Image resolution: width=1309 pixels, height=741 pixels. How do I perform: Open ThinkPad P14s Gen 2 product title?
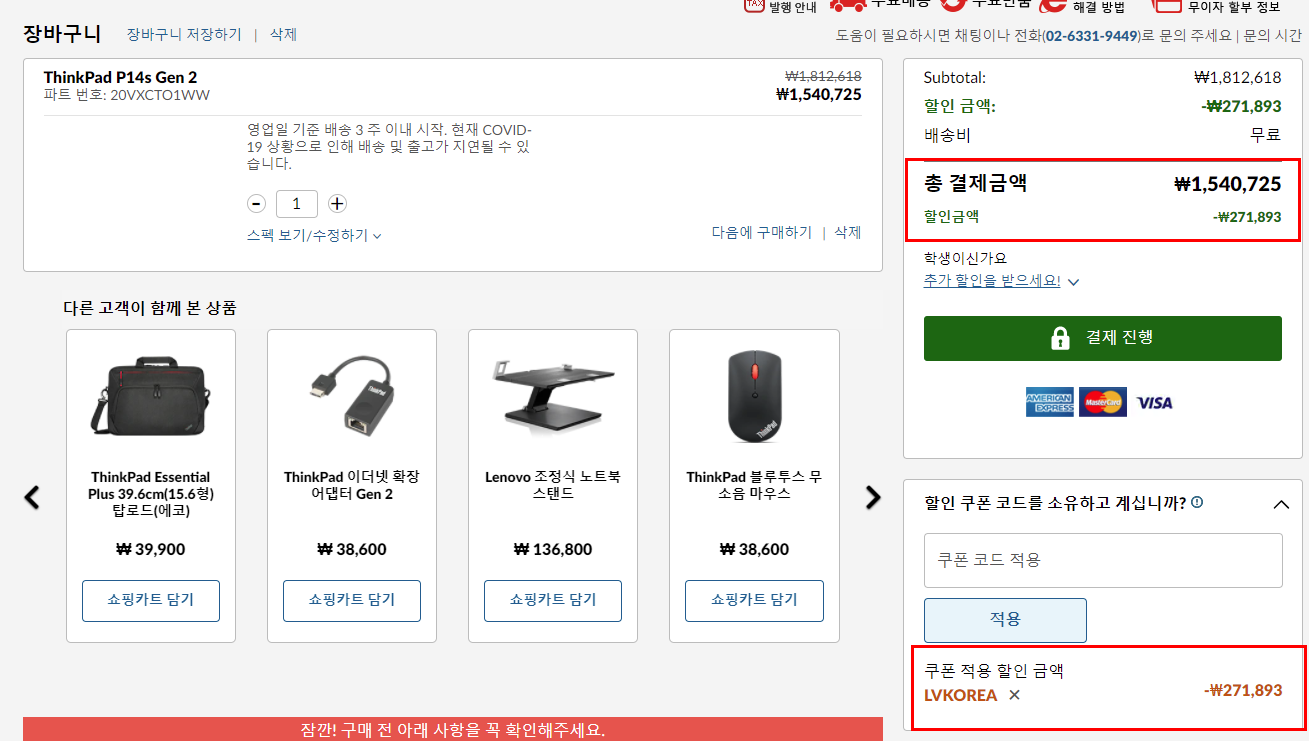click(x=120, y=77)
